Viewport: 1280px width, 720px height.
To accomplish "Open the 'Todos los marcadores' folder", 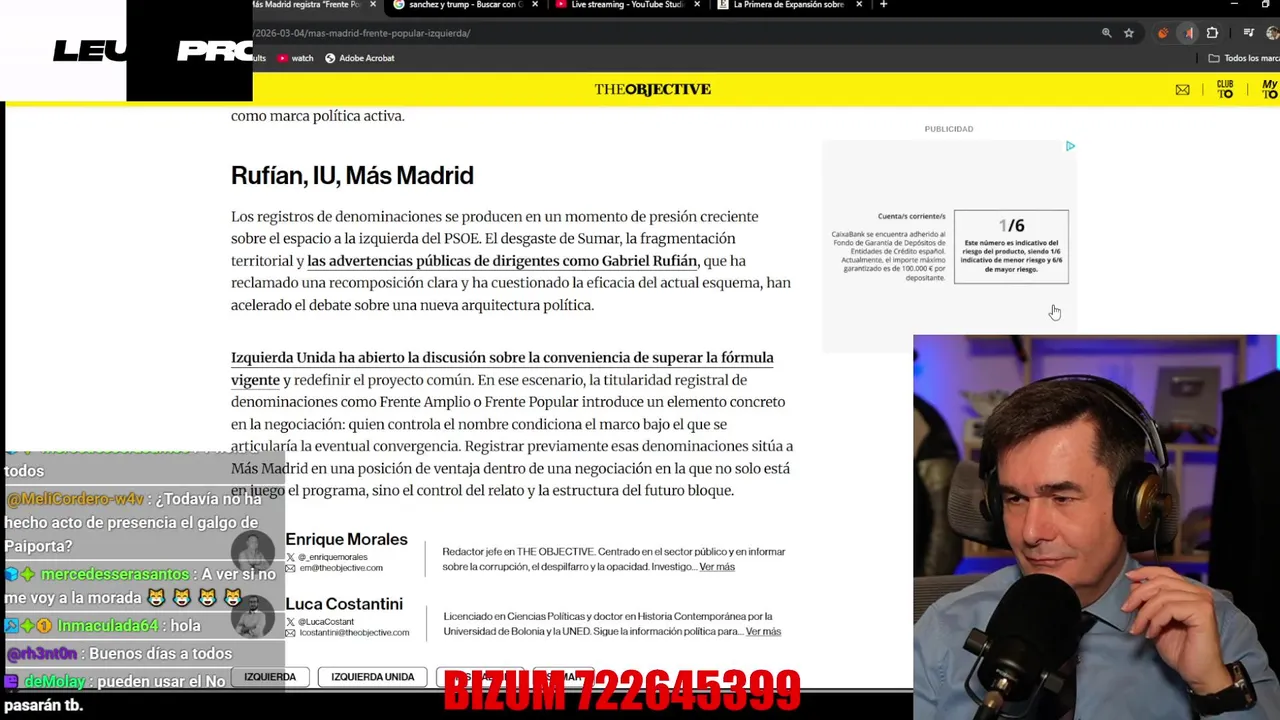I will [x=1244, y=58].
